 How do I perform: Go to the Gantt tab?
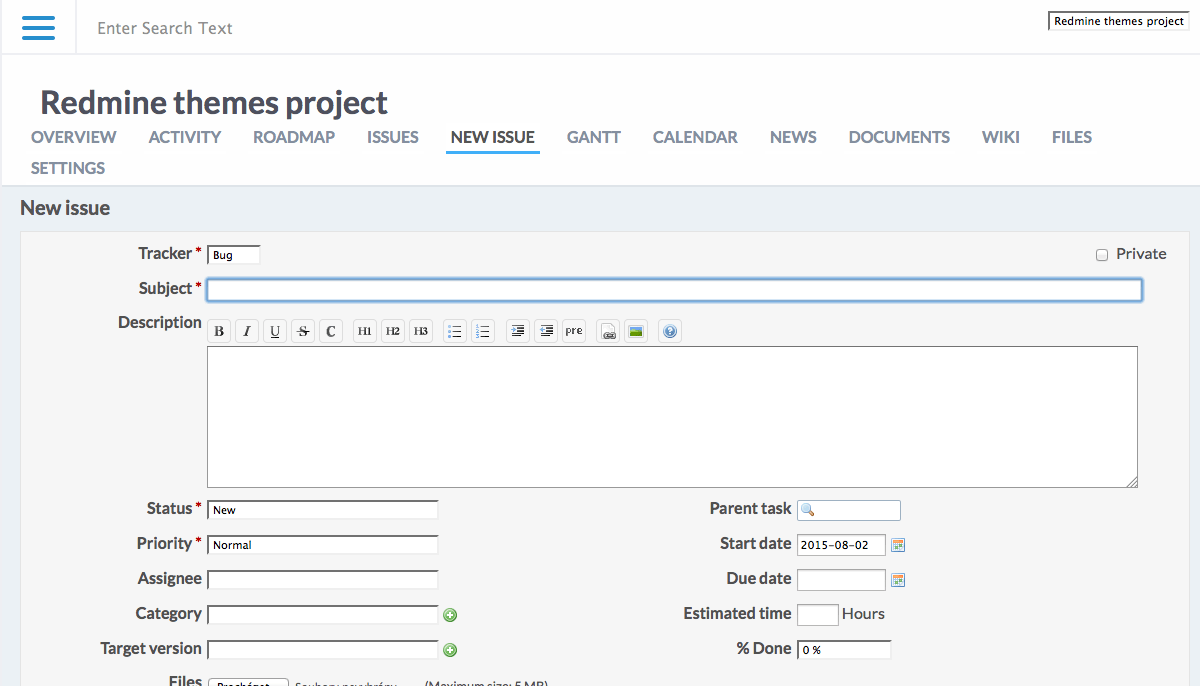coord(594,137)
